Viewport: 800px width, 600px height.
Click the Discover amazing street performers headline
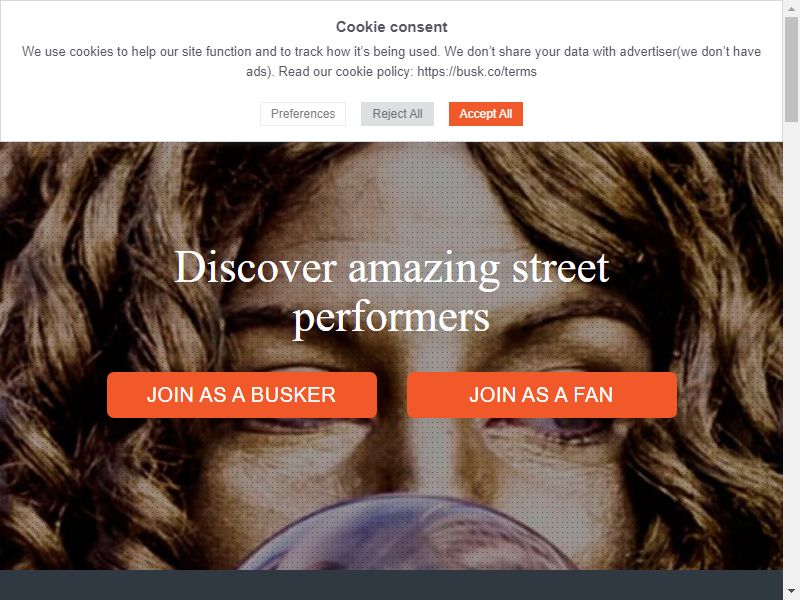pos(391,293)
